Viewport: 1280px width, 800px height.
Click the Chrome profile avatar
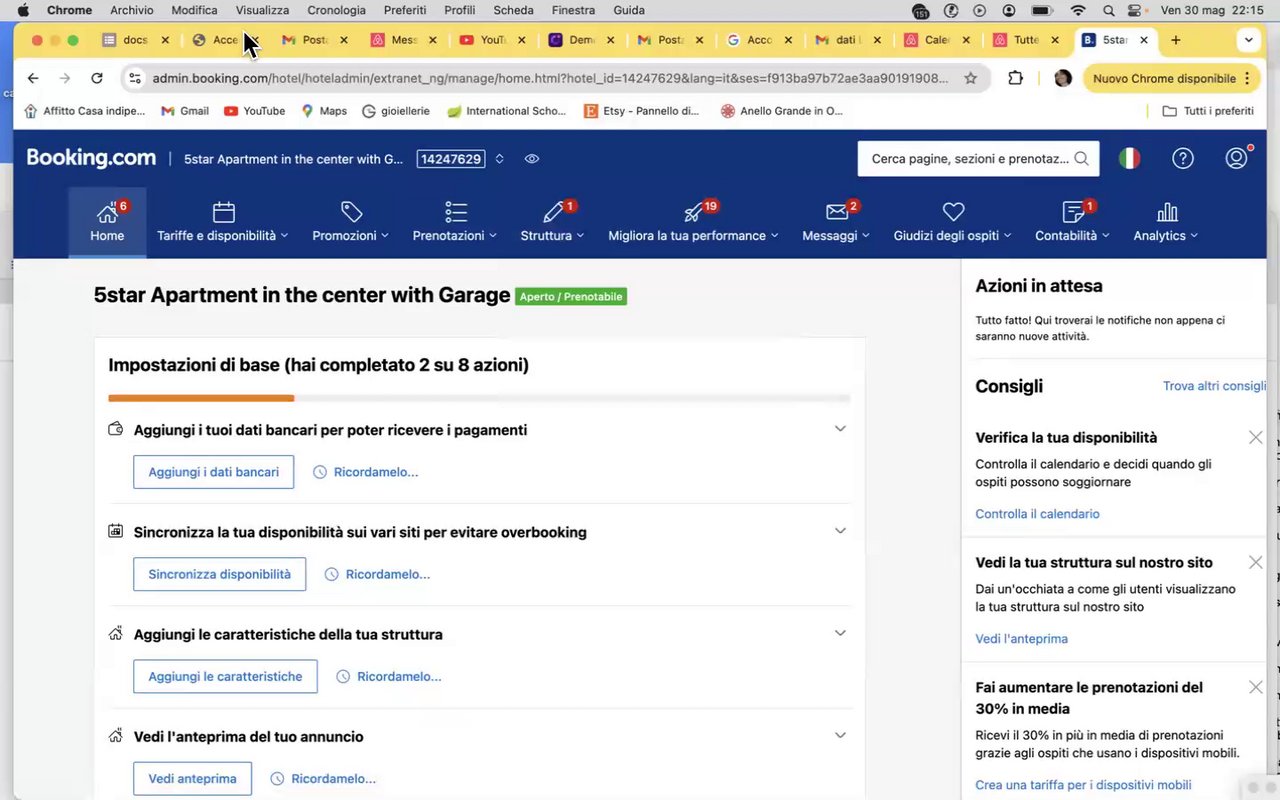tap(1062, 78)
